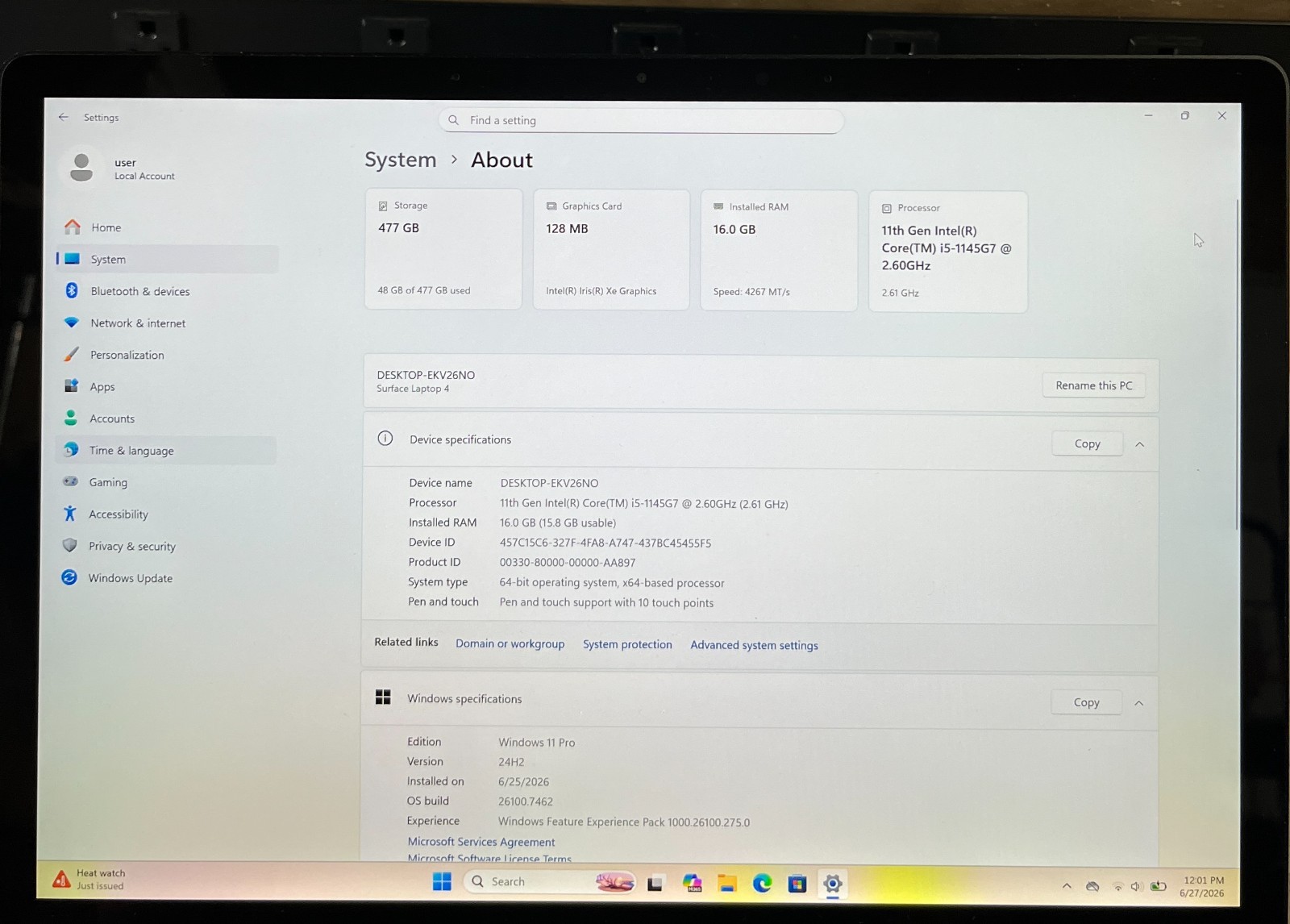Click the Personalization brush icon
The image size is (1290, 924).
point(72,354)
